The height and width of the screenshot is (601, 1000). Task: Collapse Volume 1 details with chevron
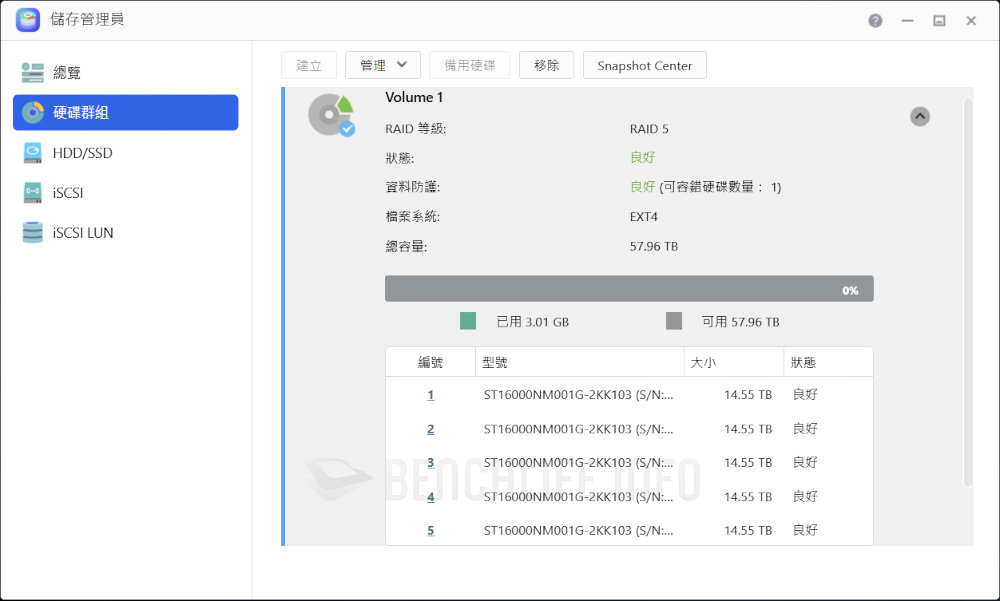pos(920,116)
